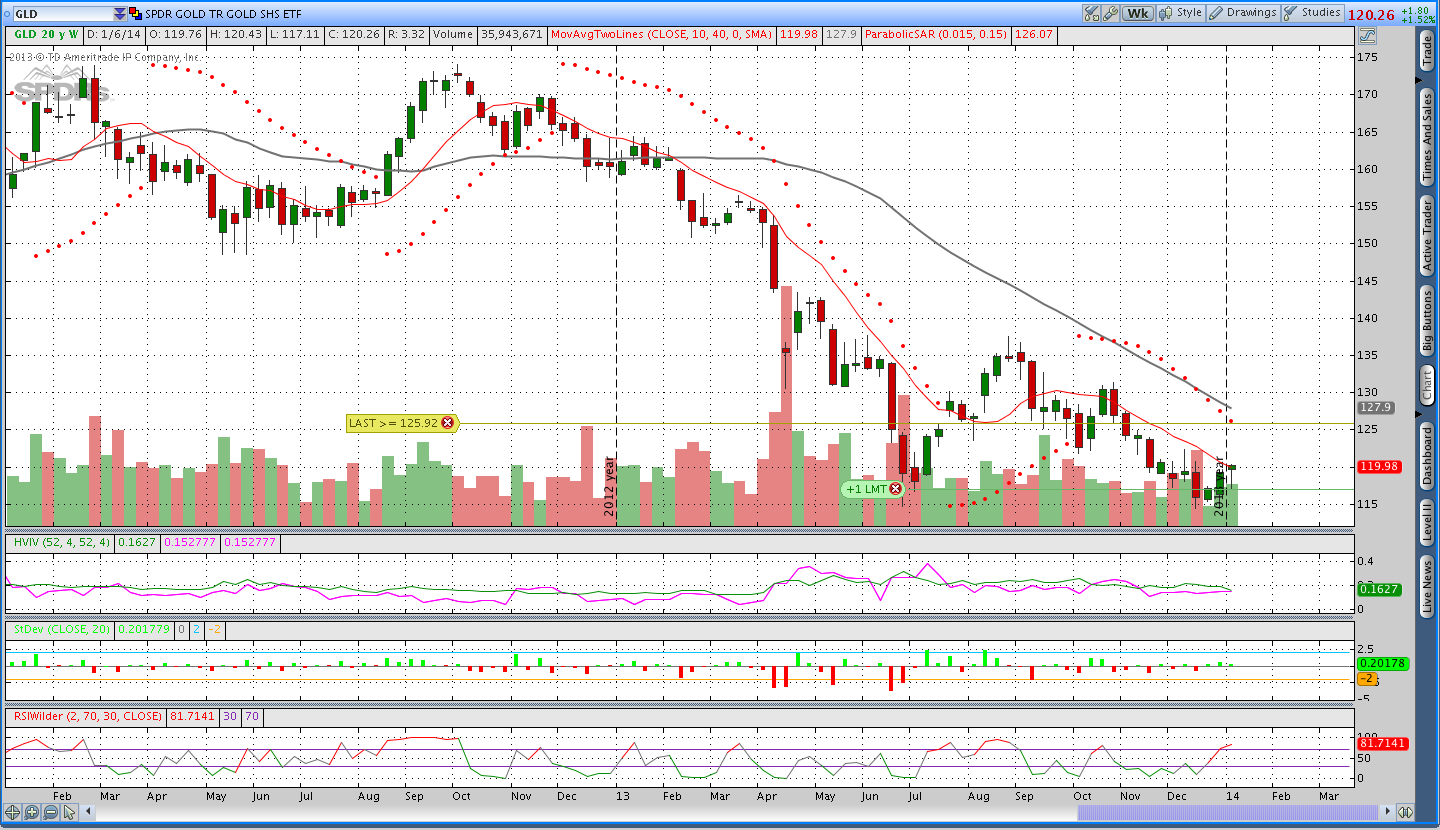Click the 120.26 last price in header
1440x830 pixels.
point(1372,14)
